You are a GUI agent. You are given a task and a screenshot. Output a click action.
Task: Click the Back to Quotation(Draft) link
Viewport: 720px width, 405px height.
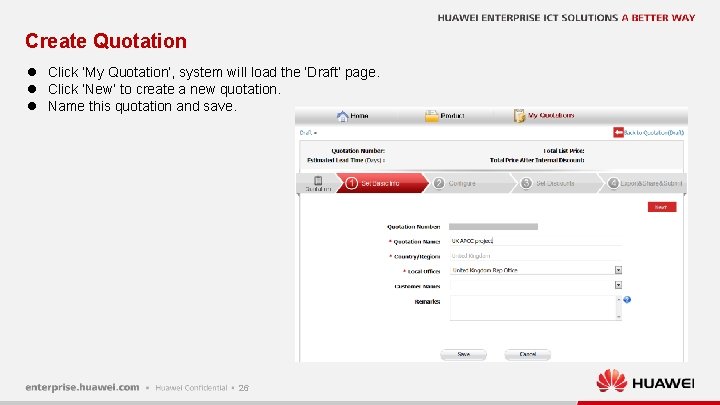coord(654,133)
